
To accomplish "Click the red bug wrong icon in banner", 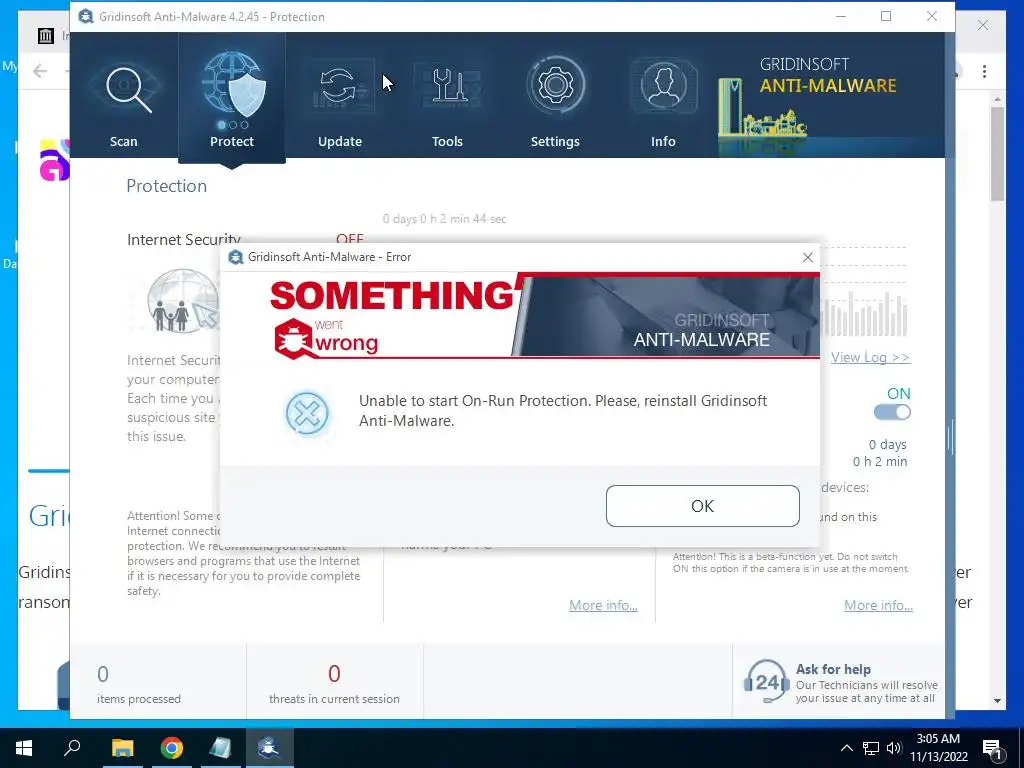I will 293,339.
